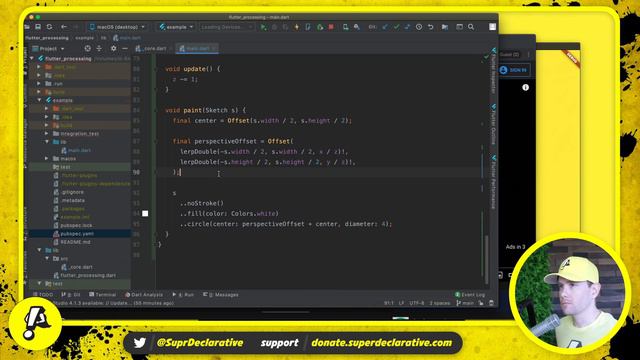Click the UTF-8 encoding status bar entry
Screen dimensions: 640x360
point(417,303)
